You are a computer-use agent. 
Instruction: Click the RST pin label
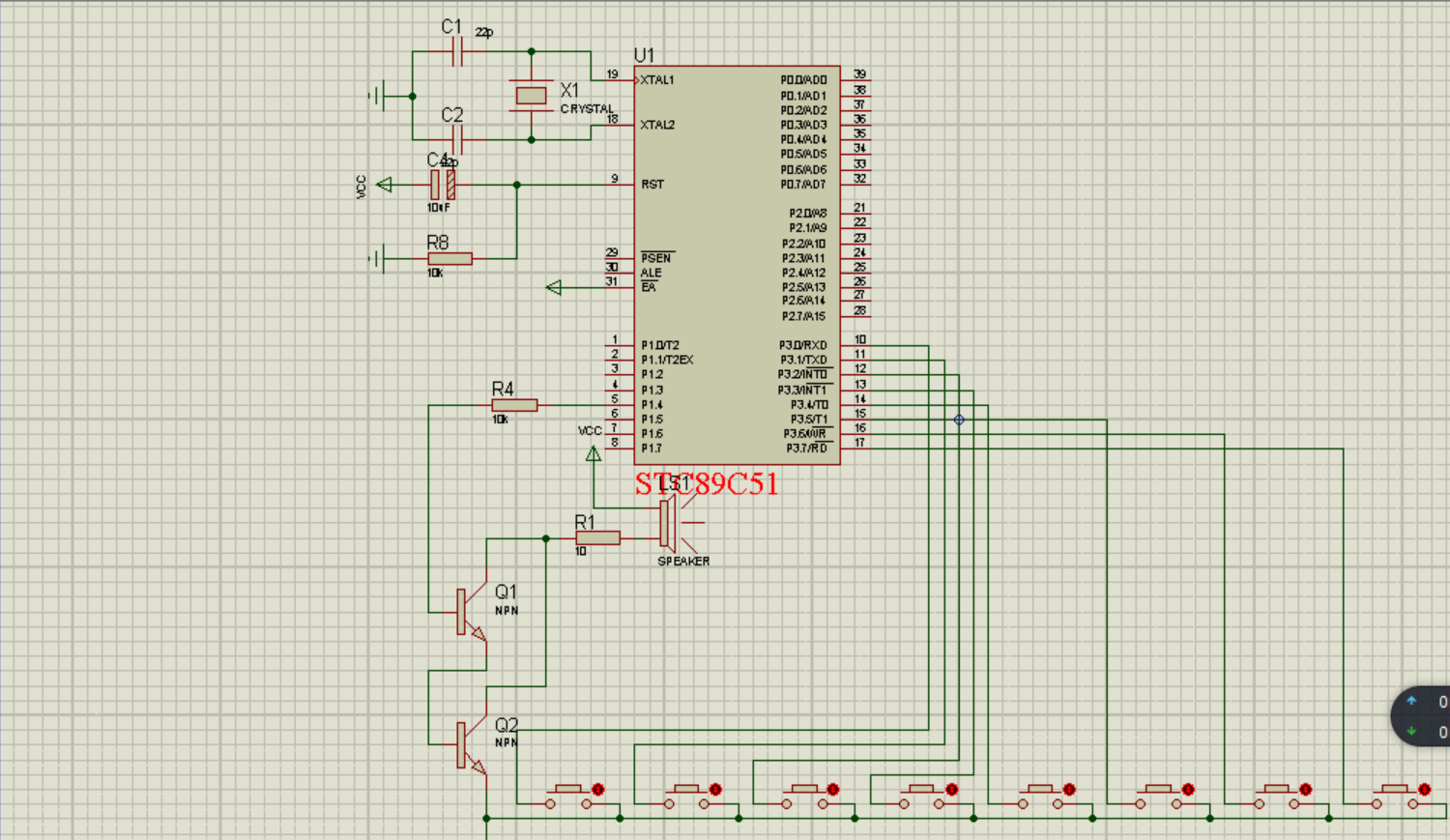coord(652,184)
